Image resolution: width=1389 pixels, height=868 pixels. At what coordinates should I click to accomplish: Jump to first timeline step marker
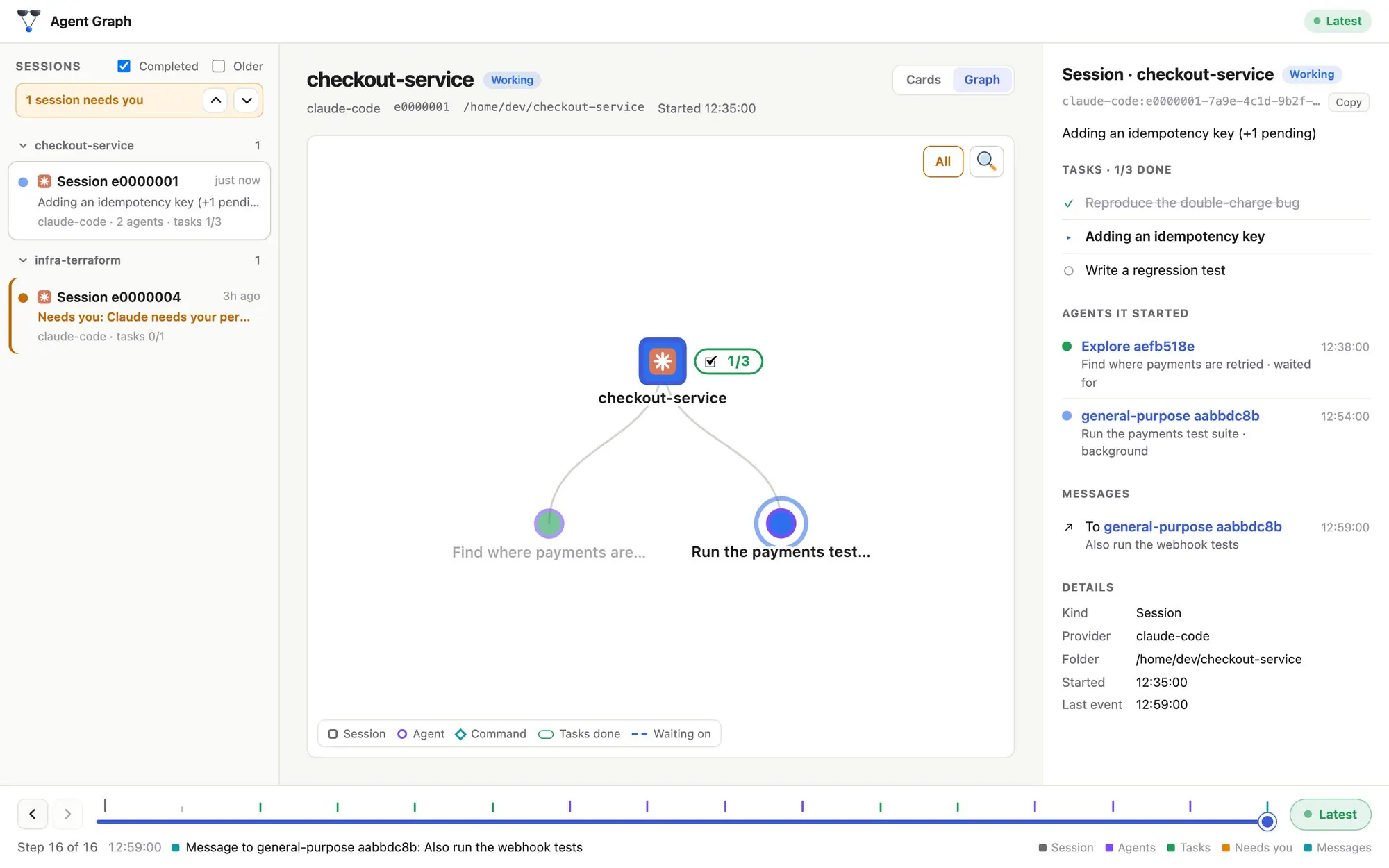pos(105,806)
